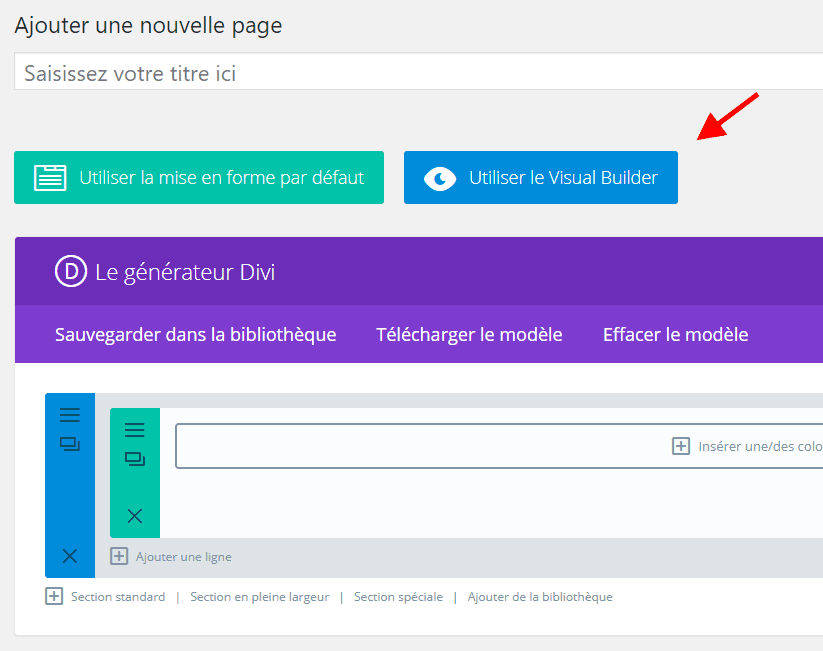The image size is (823, 651).
Task: Click the page title input field
Action: point(418,71)
